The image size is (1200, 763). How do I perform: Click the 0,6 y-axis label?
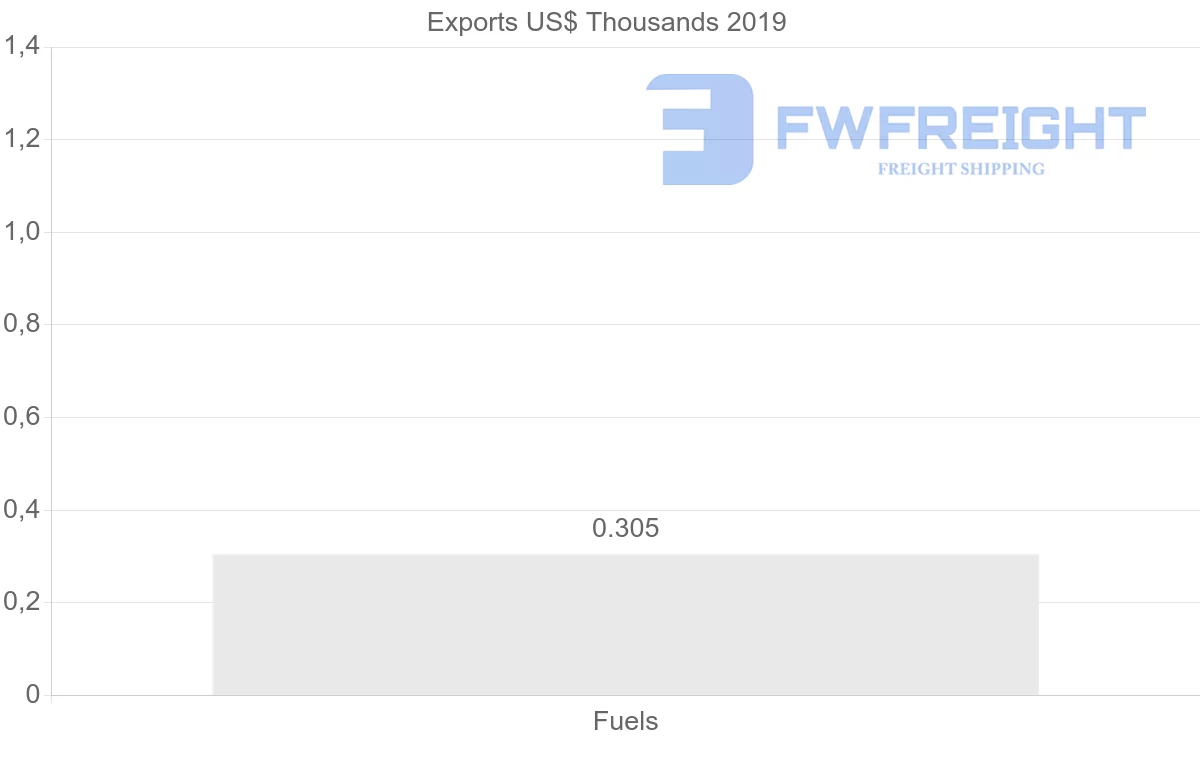[x=21, y=417]
